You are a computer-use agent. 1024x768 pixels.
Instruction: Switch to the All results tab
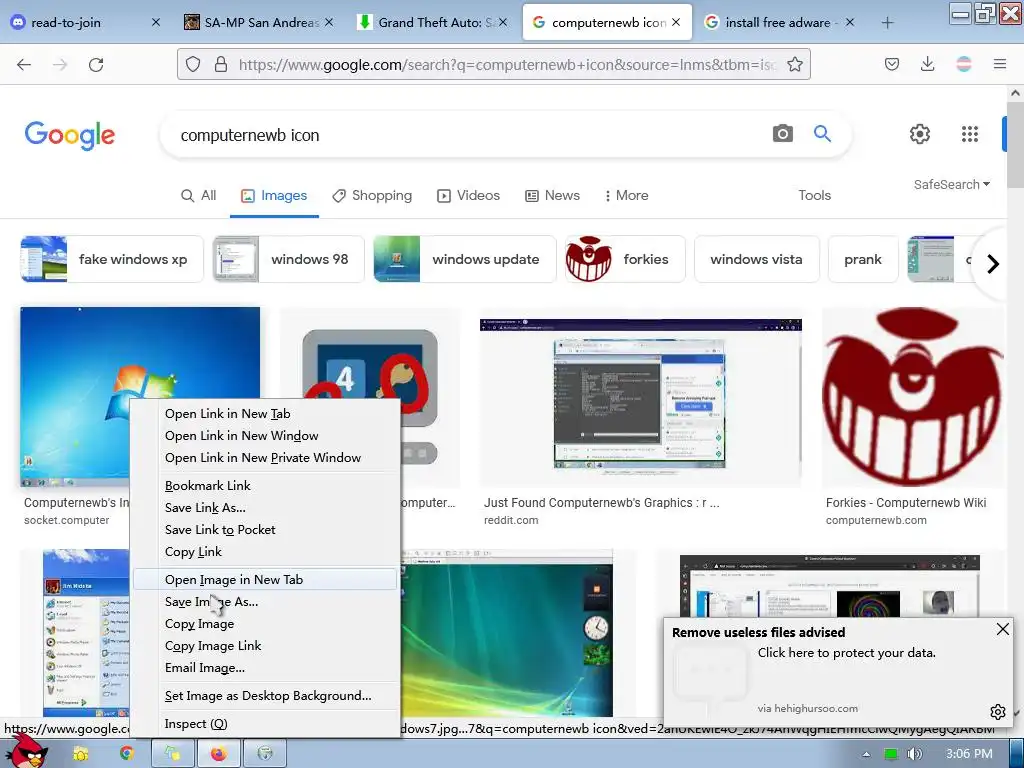[x=199, y=195]
